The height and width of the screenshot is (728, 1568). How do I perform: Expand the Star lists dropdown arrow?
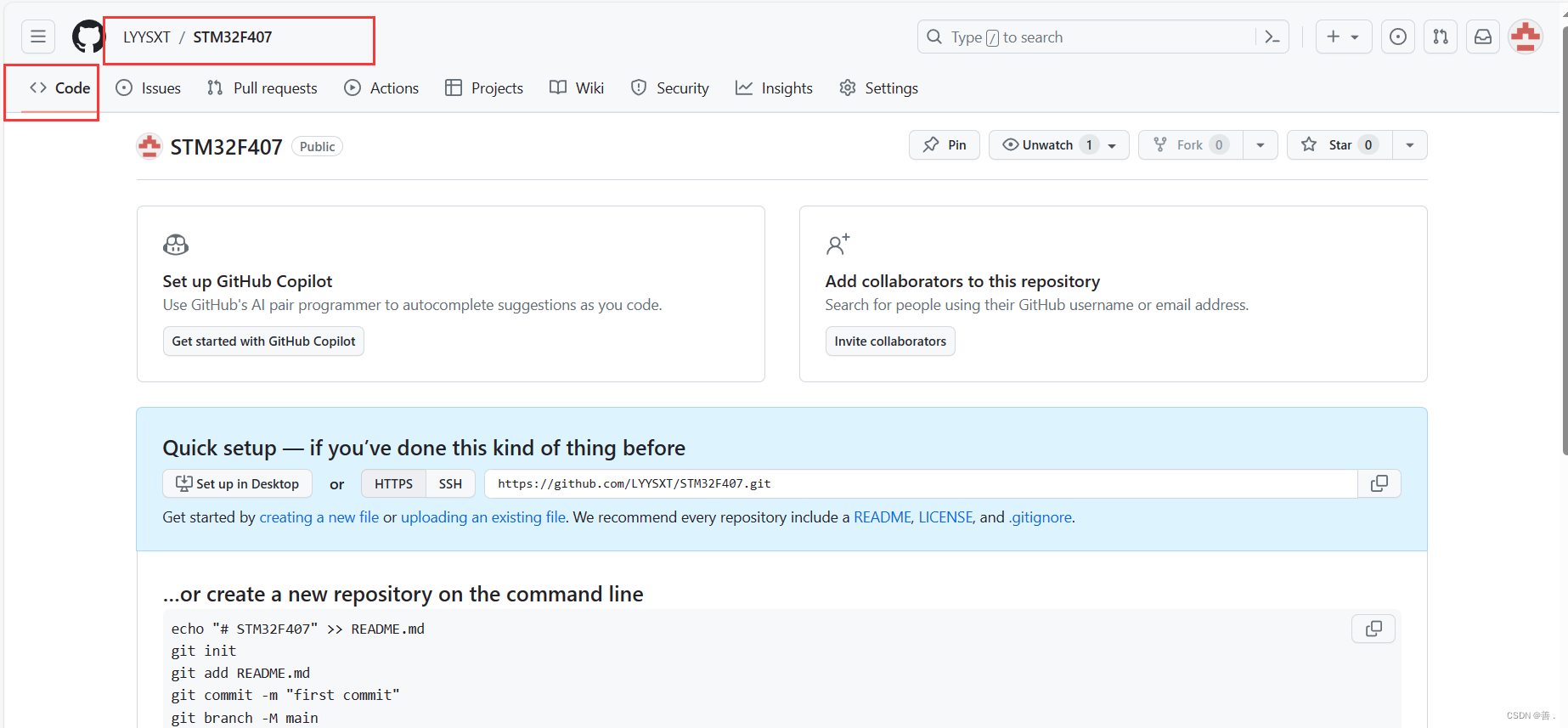pos(1410,145)
